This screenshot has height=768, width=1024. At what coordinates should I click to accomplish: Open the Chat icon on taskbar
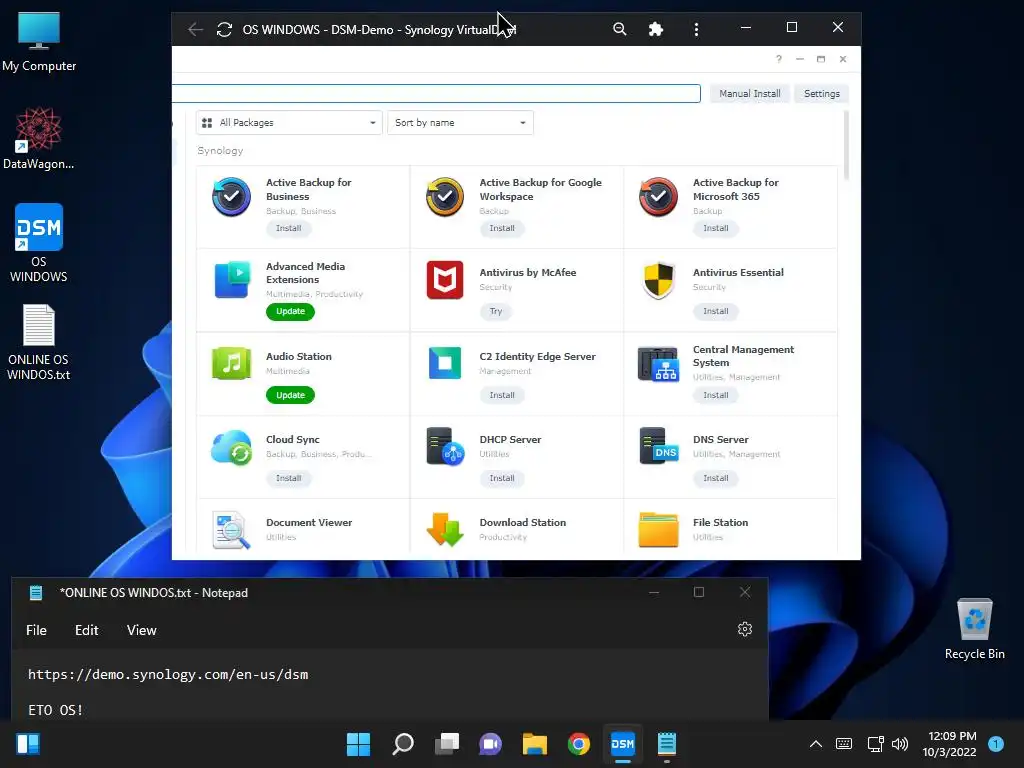490,744
